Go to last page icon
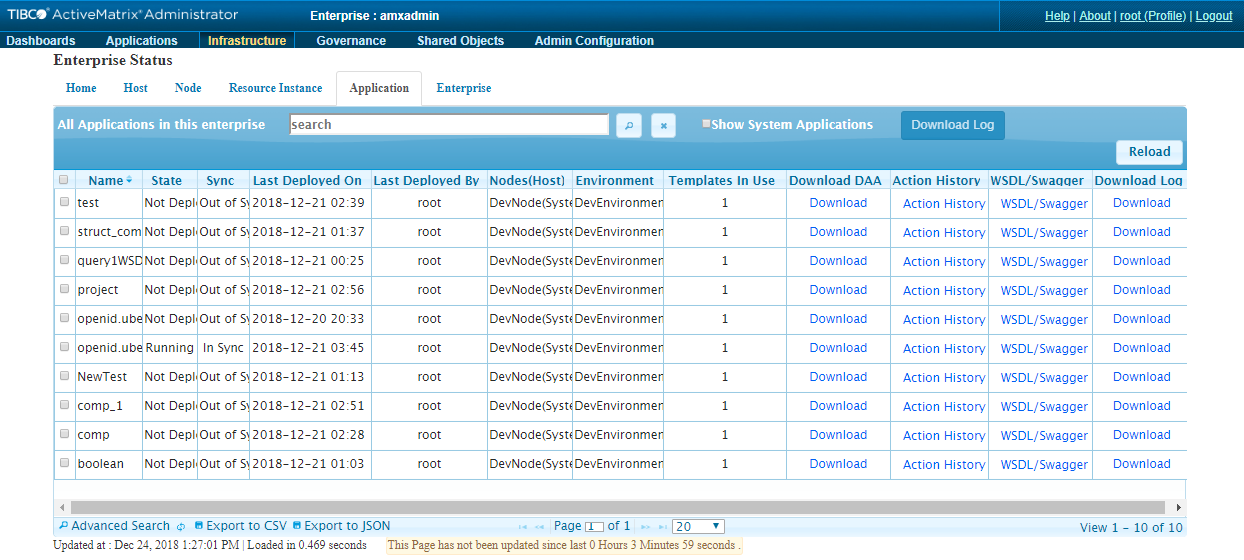1244x560 pixels. [662, 527]
